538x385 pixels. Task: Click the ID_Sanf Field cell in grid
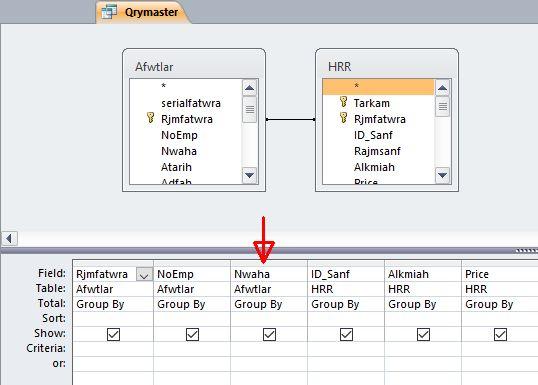[x=346, y=274]
